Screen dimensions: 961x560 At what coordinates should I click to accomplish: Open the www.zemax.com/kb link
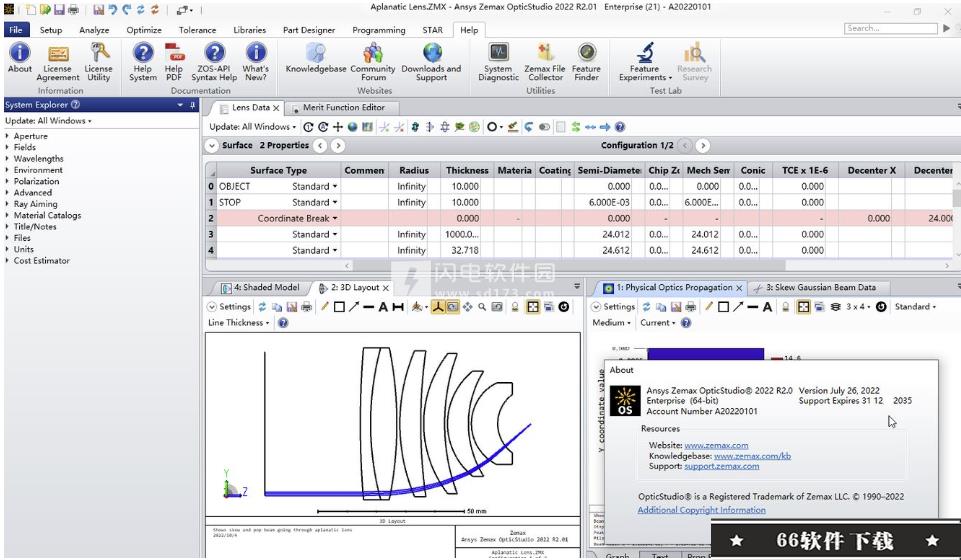click(753, 456)
